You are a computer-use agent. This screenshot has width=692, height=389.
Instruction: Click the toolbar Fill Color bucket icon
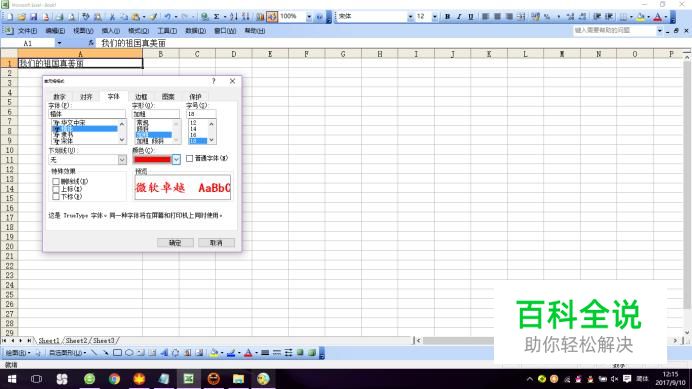pyautogui.click(x=641, y=17)
